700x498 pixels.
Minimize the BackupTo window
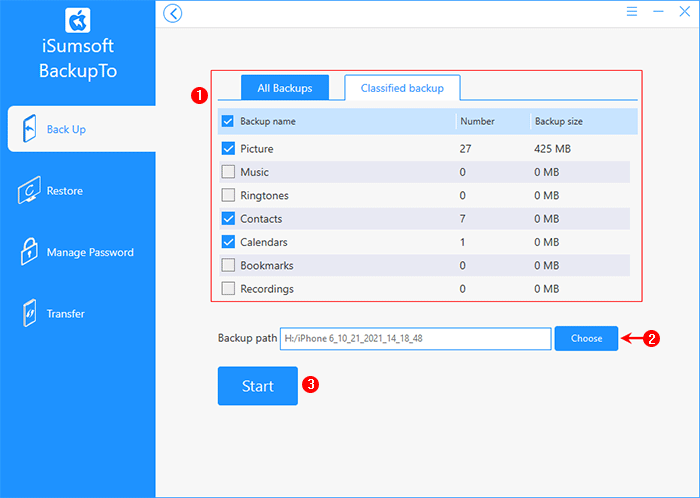point(658,12)
